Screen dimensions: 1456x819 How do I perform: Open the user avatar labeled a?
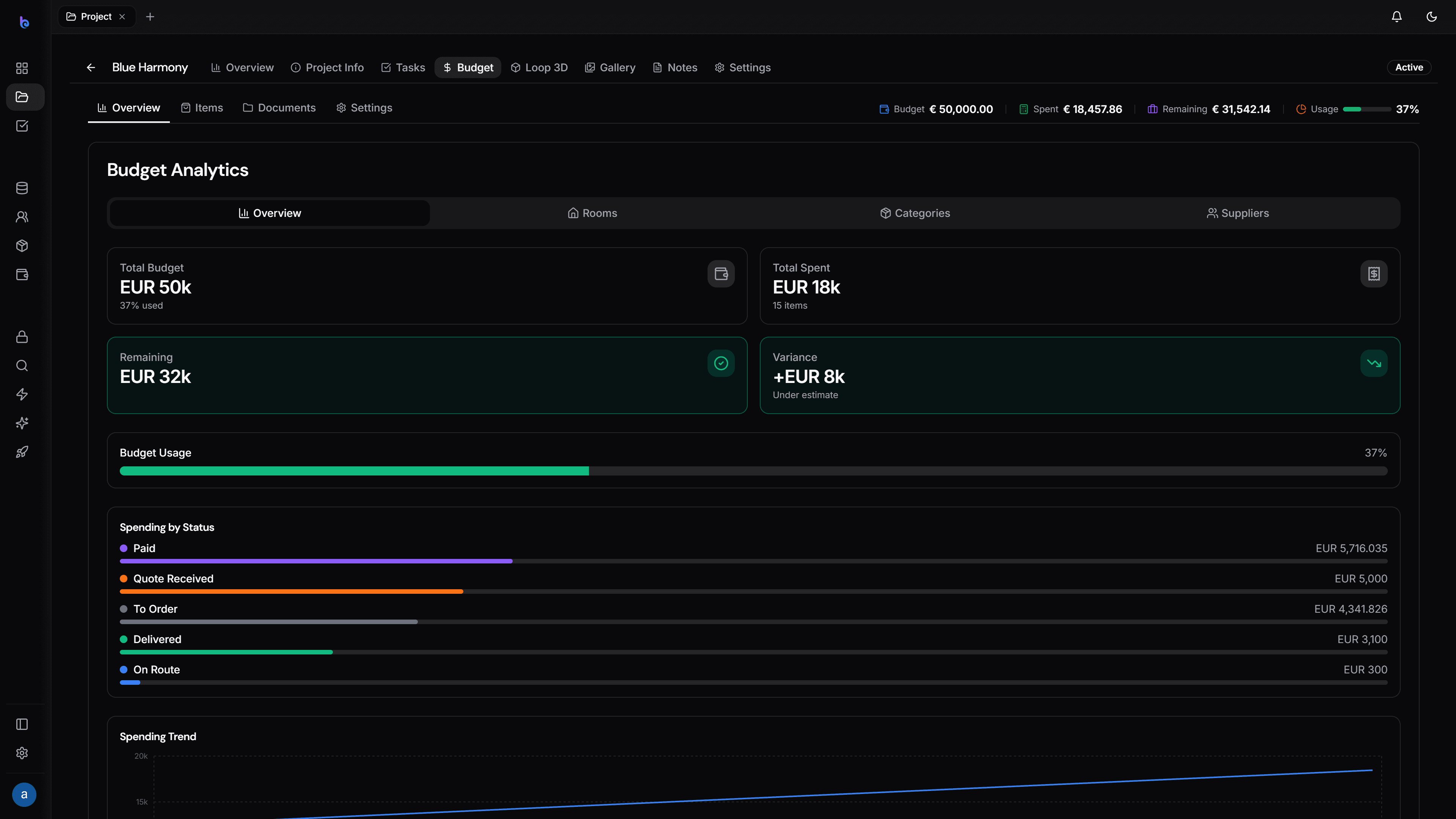(24, 795)
